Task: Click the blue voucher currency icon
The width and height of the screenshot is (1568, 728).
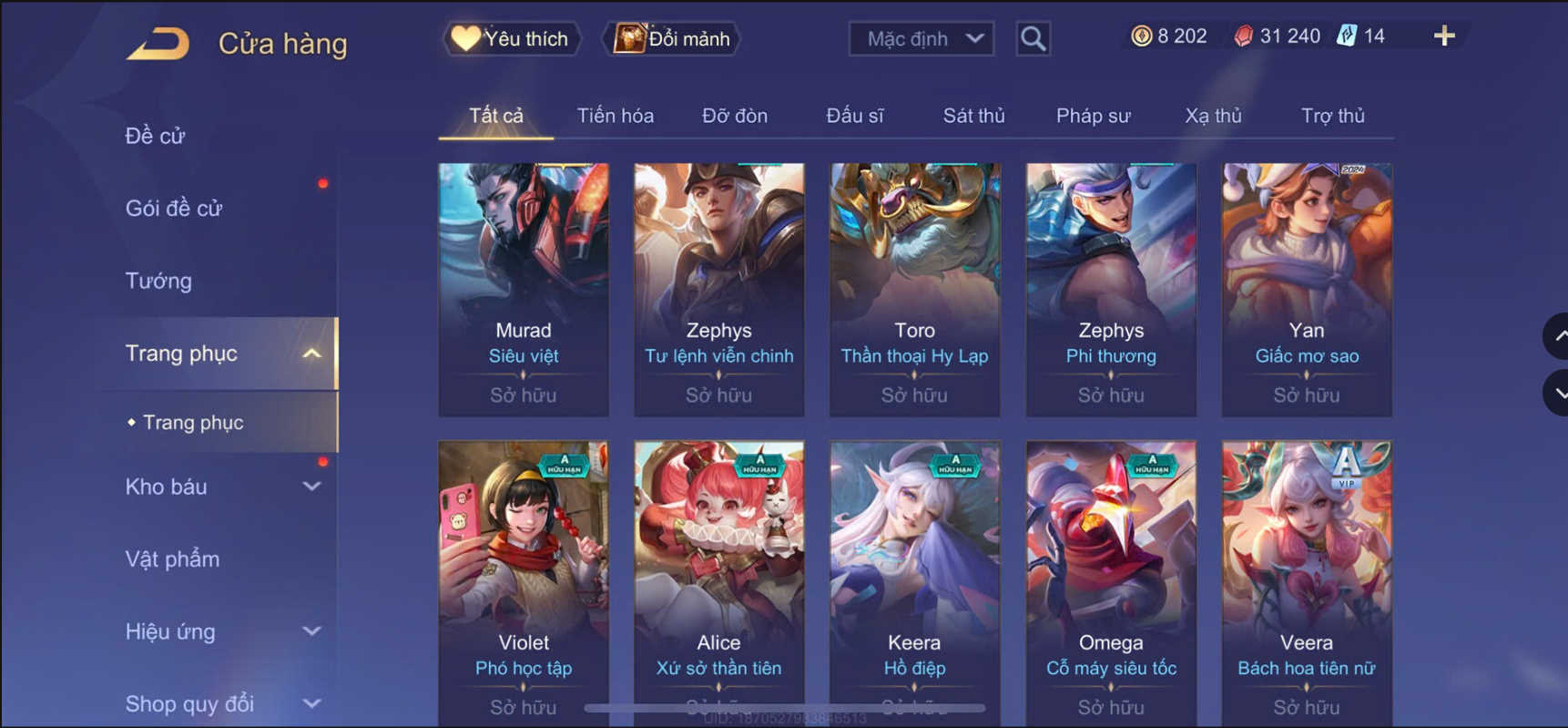Action: [1347, 36]
